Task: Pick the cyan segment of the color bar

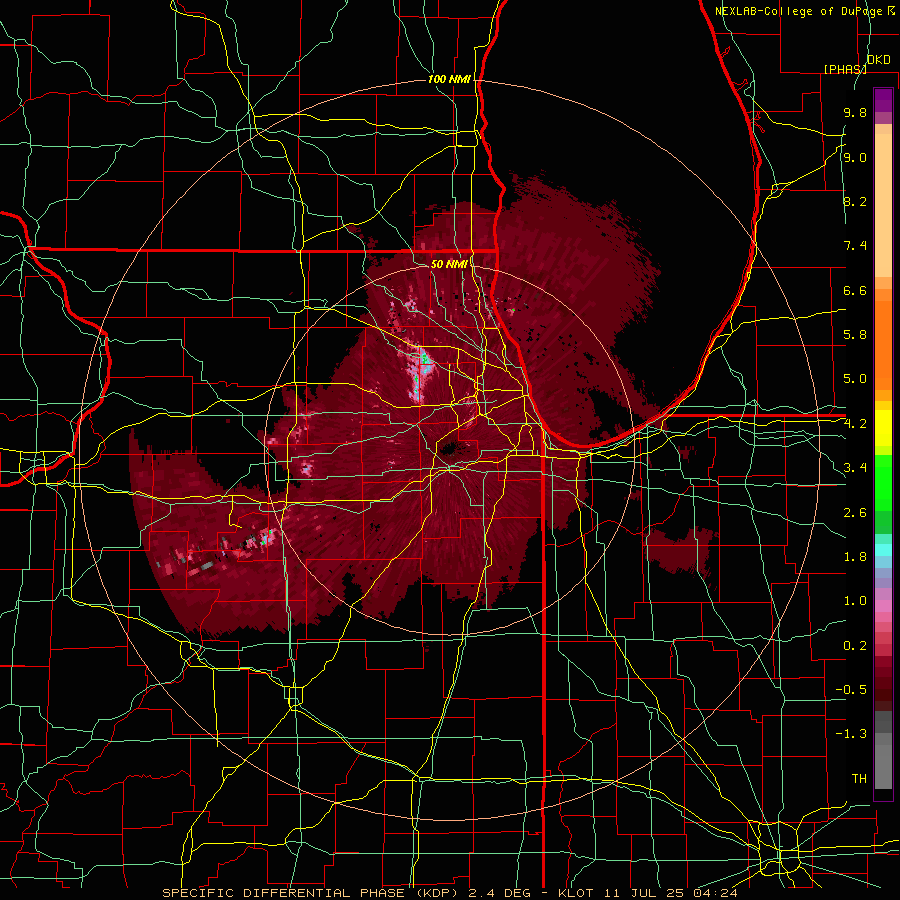Action: pos(883,550)
